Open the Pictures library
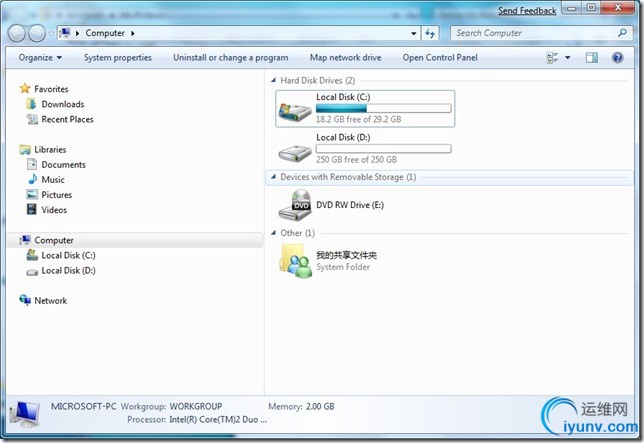This screenshot has height=443, width=644. tap(56, 195)
